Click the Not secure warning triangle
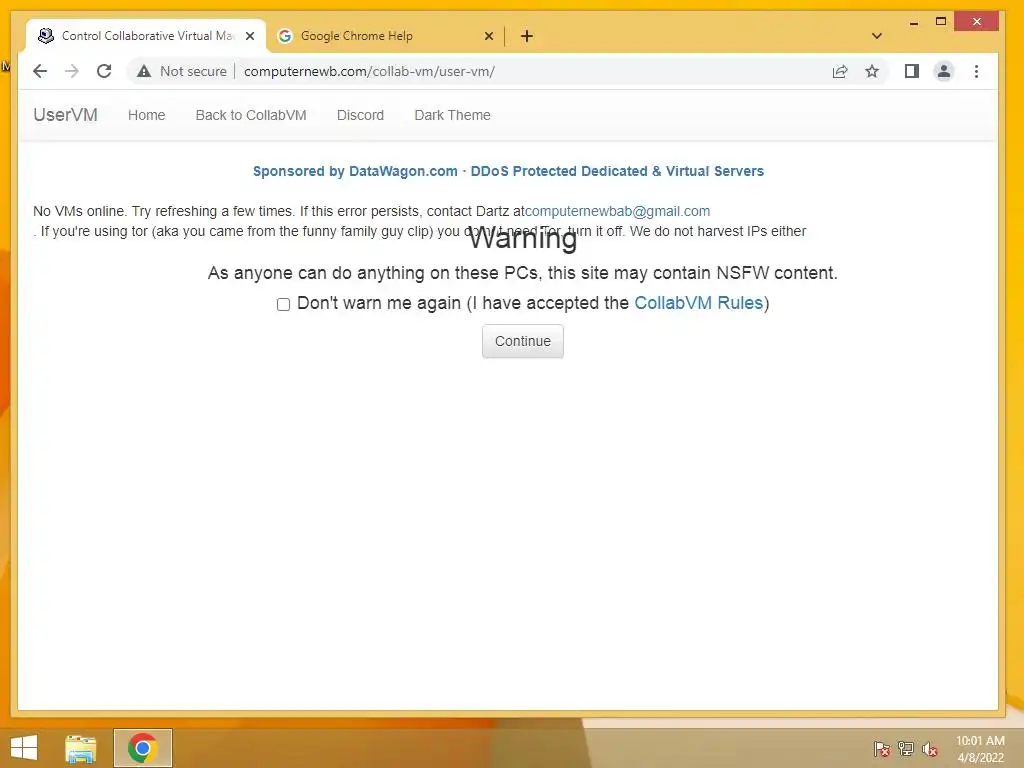Viewport: 1024px width, 768px height. [144, 71]
